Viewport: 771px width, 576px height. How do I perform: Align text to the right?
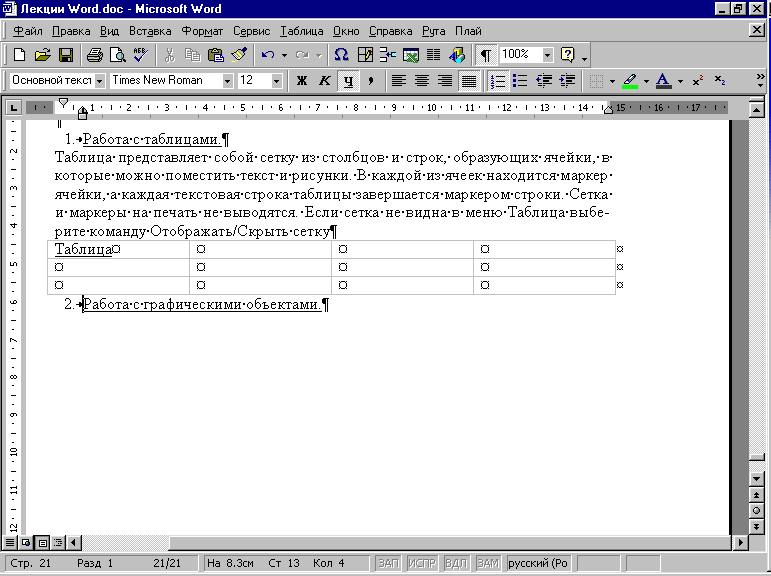(x=445, y=81)
